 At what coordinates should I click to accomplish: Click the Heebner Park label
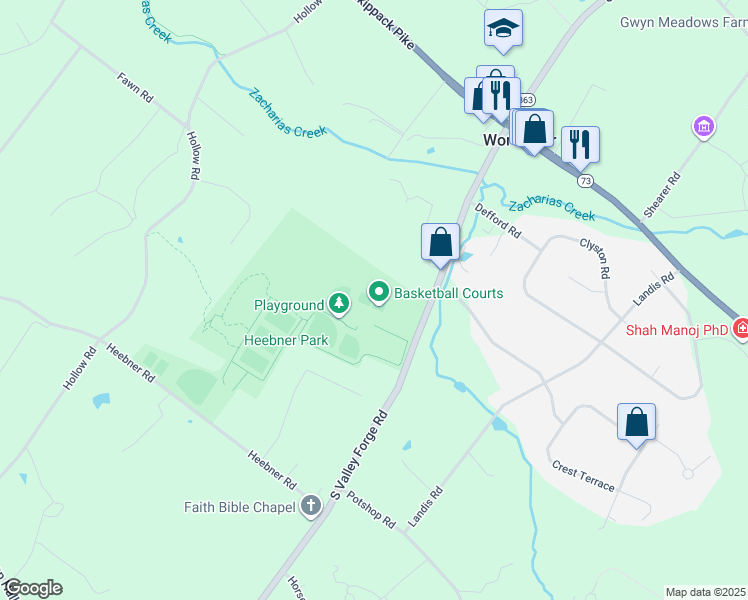click(x=286, y=340)
